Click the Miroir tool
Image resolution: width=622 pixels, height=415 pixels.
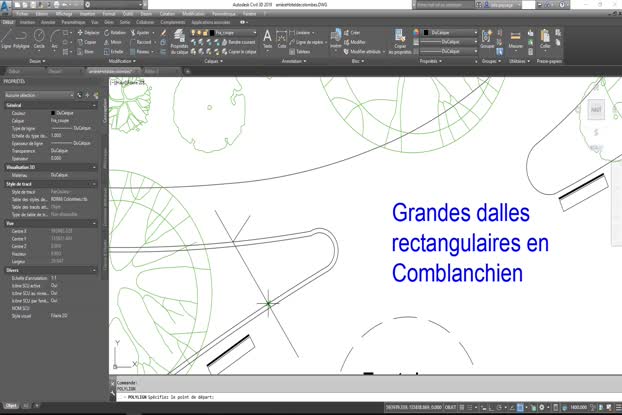[x=113, y=42]
